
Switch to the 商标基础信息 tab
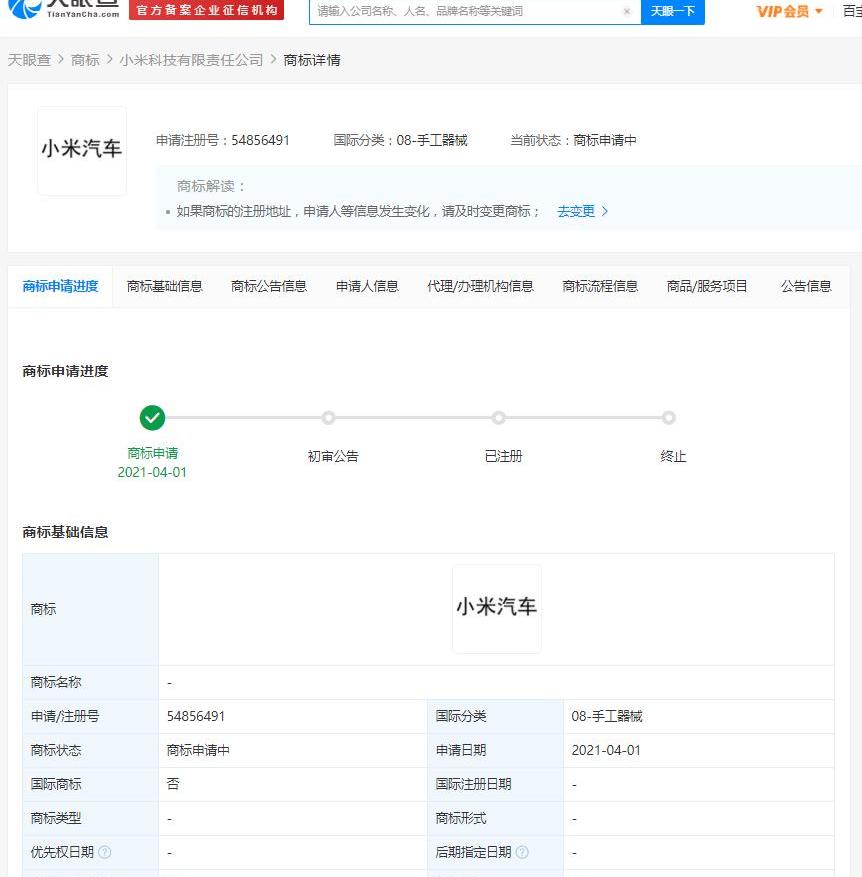(164, 286)
